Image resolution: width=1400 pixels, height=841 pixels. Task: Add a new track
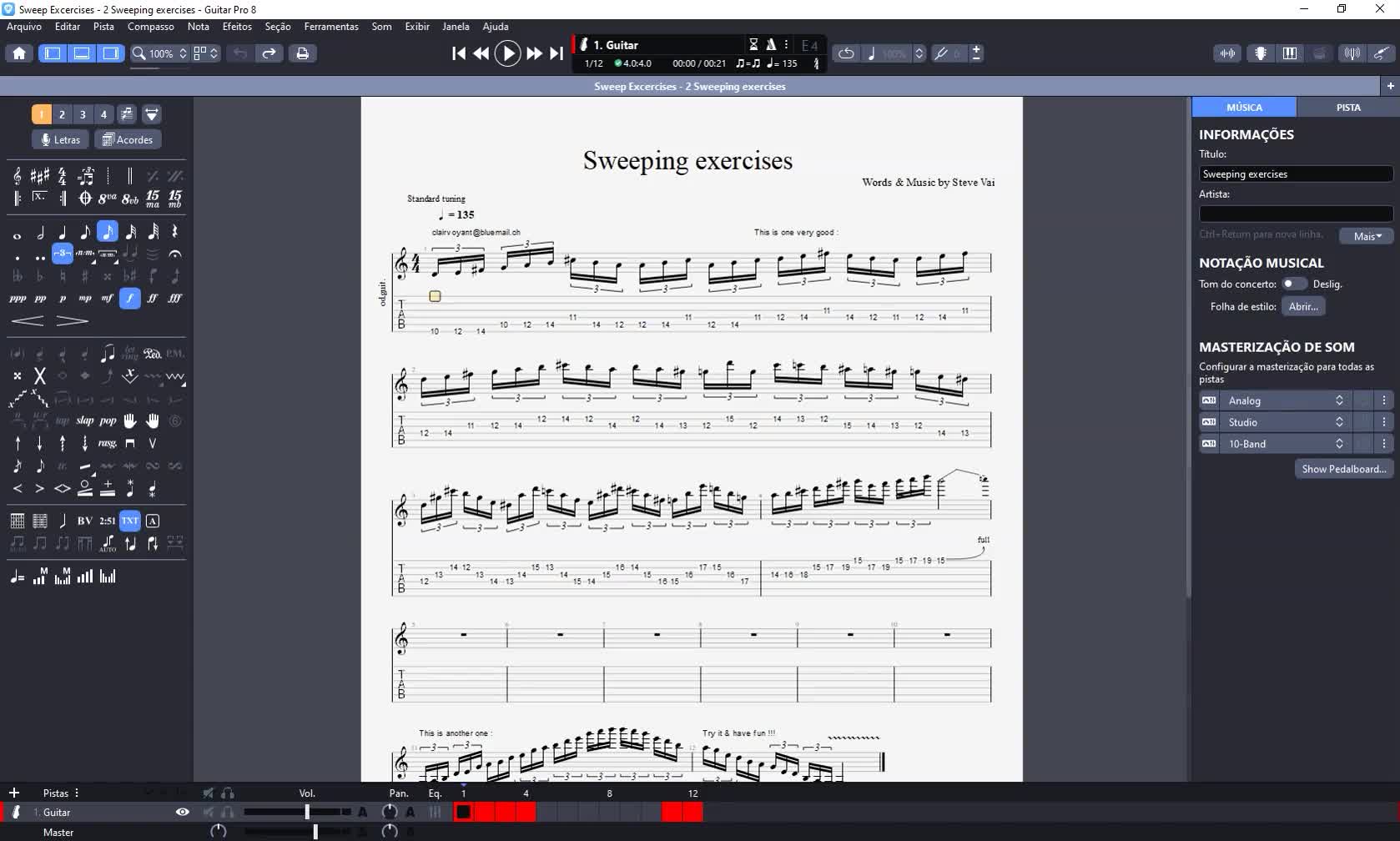14,793
